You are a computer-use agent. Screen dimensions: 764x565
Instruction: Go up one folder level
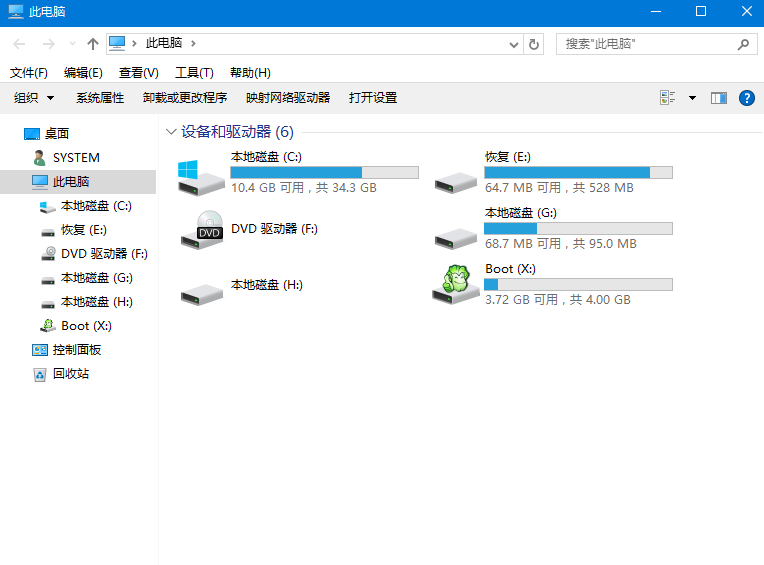click(93, 44)
